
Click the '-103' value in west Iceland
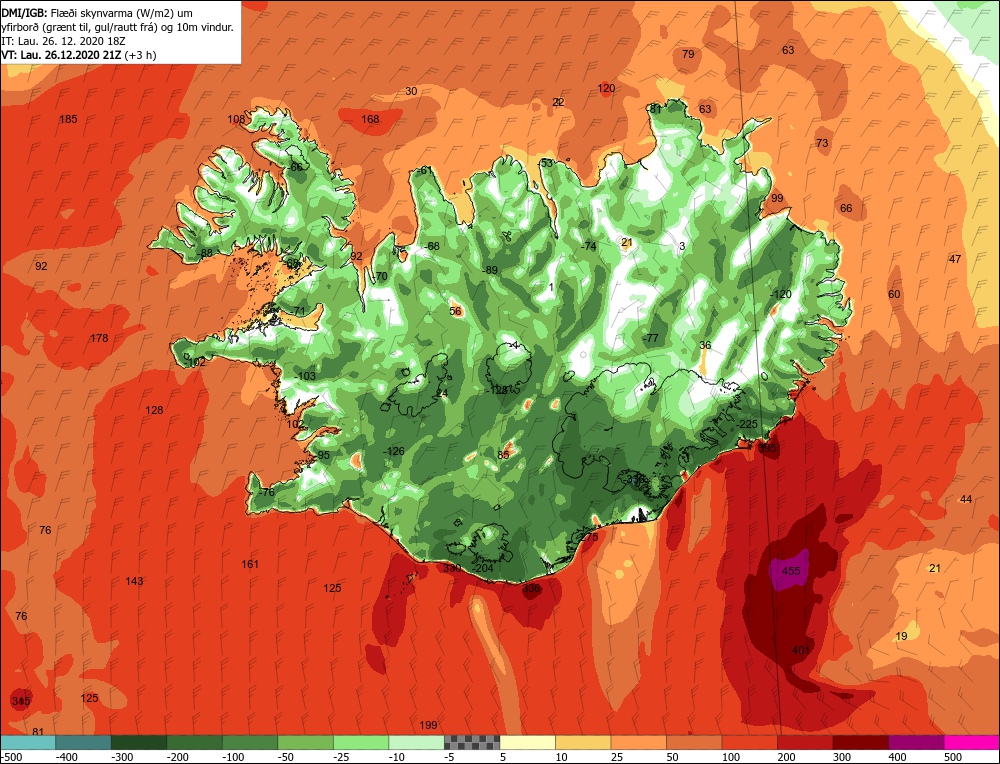(x=305, y=376)
